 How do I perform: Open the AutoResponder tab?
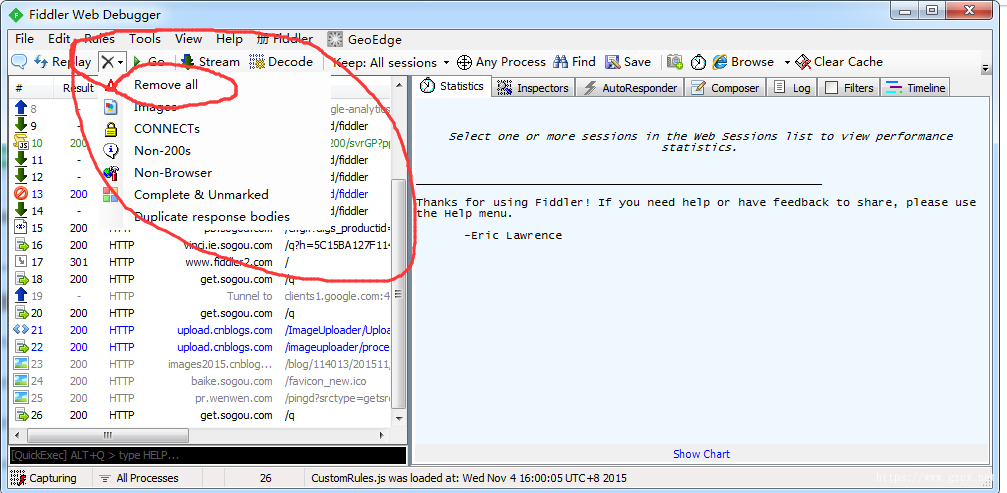[x=629, y=87]
